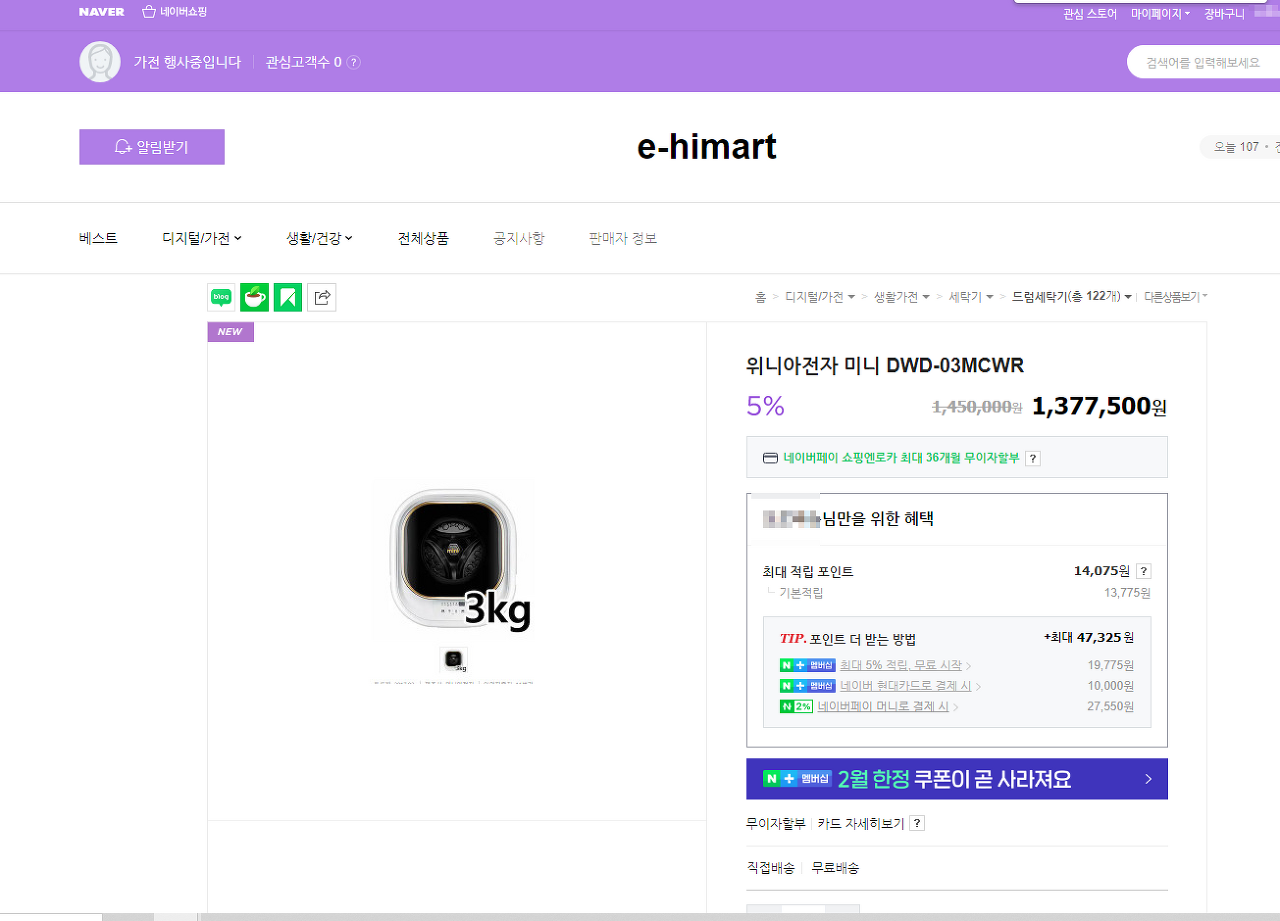Click the store profile avatar
The width and height of the screenshot is (1280, 921).
[x=100, y=62]
